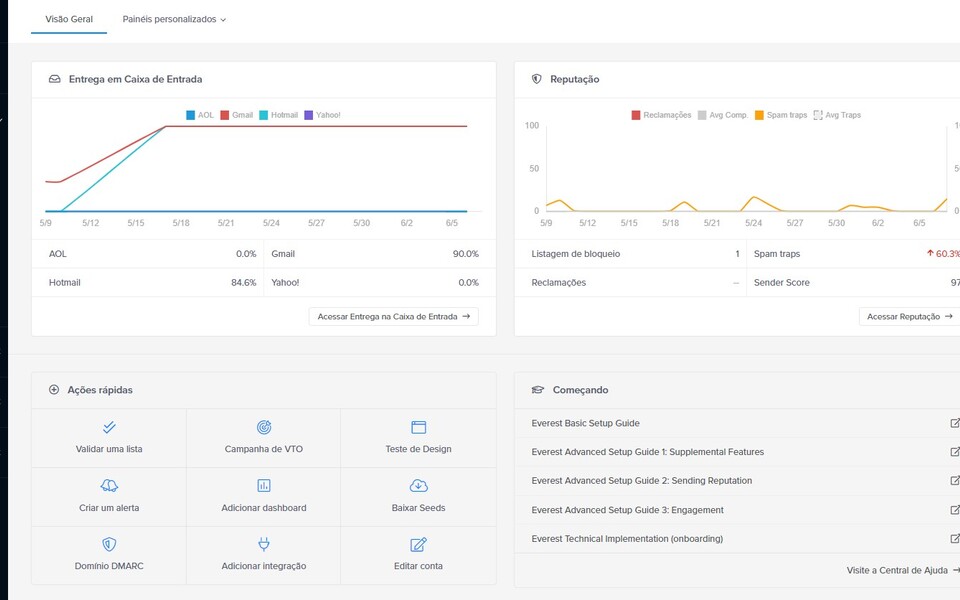Click the Adicionar integração label
The width and height of the screenshot is (960, 600).
[264, 566]
